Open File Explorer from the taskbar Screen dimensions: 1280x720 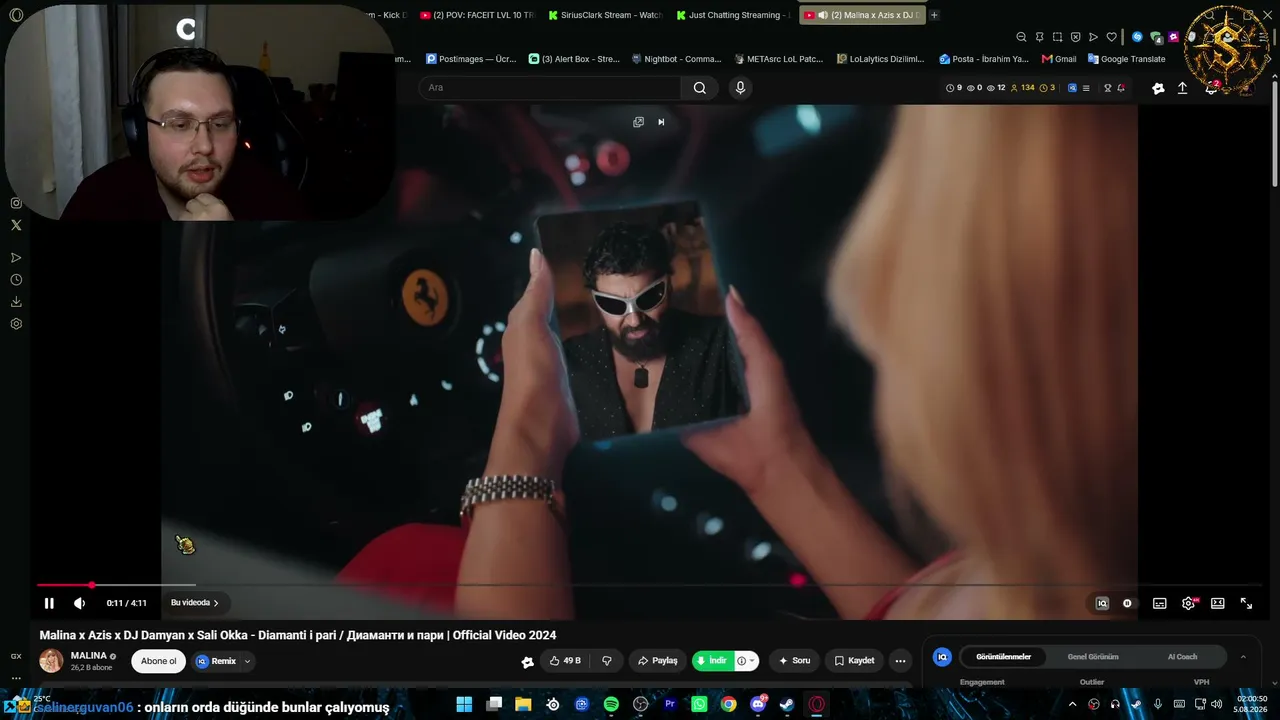pyautogui.click(x=523, y=704)
